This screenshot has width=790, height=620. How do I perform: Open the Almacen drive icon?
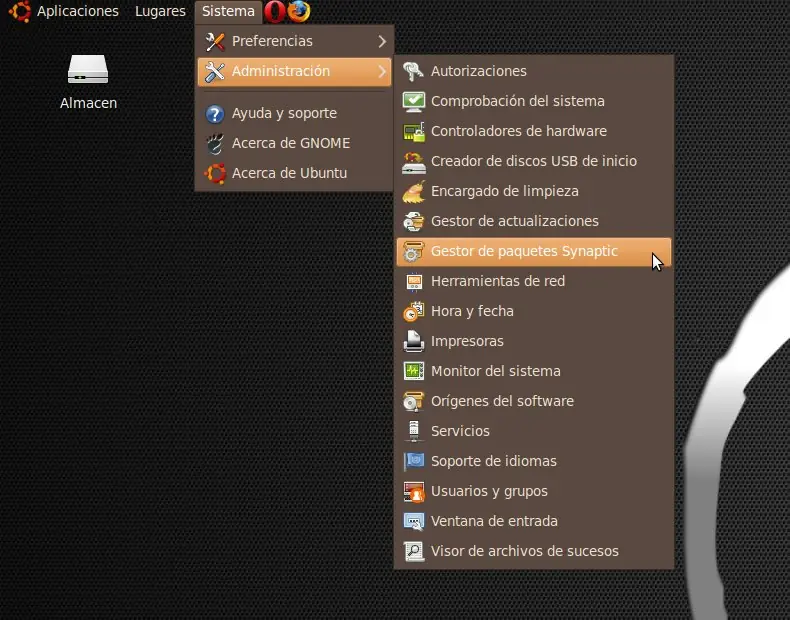pyautogui.click(x=88, y=69)
